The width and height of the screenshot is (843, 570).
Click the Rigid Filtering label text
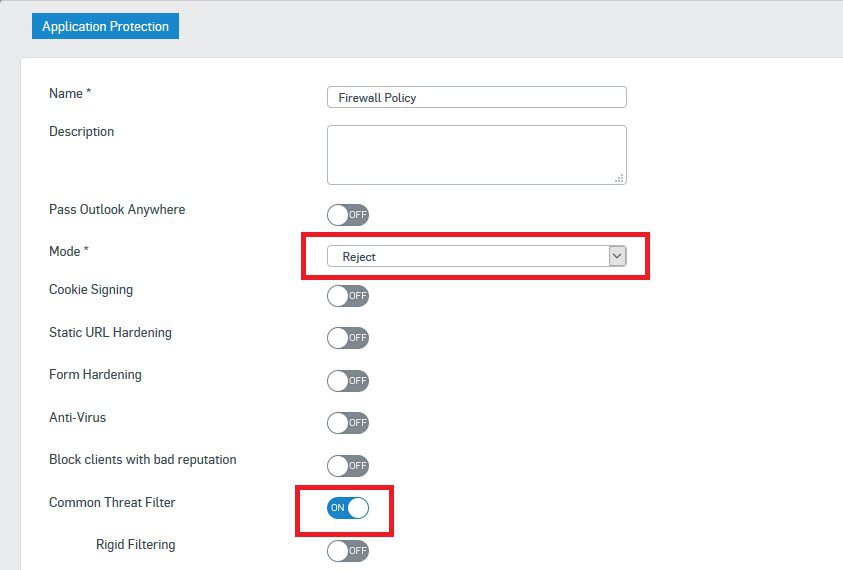coord(135,545)
